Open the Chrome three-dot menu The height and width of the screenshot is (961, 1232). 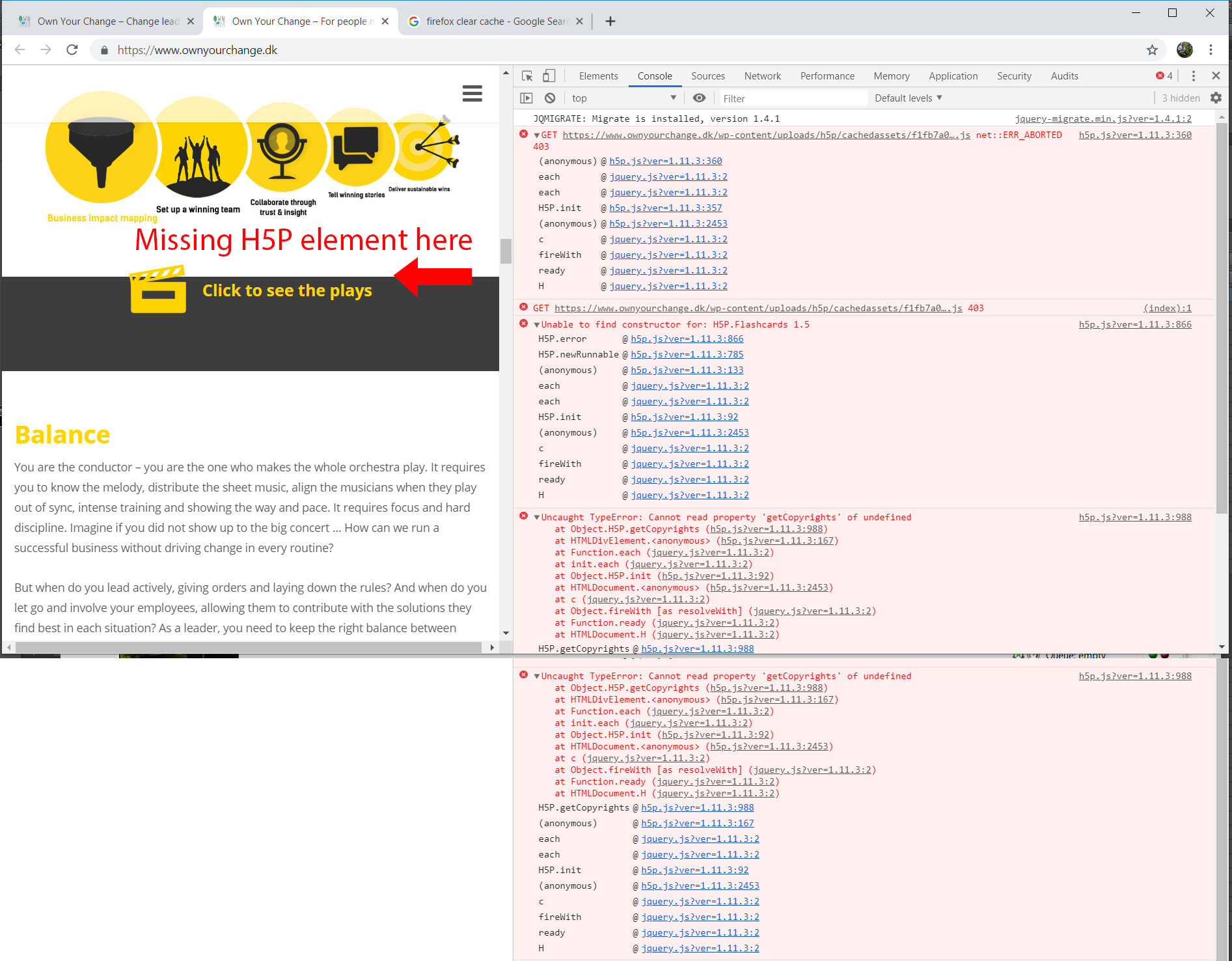pyautogui.click(x=1211, y=49)
